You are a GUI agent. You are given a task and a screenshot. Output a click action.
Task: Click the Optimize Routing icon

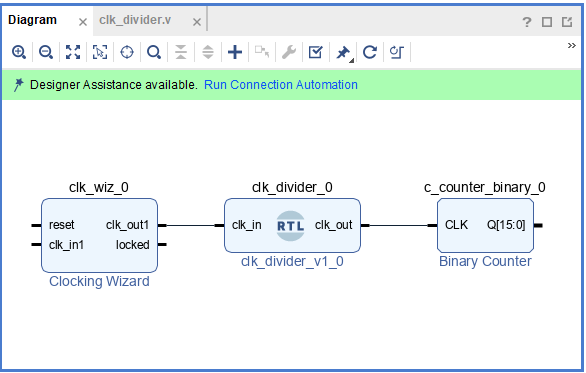397,52
